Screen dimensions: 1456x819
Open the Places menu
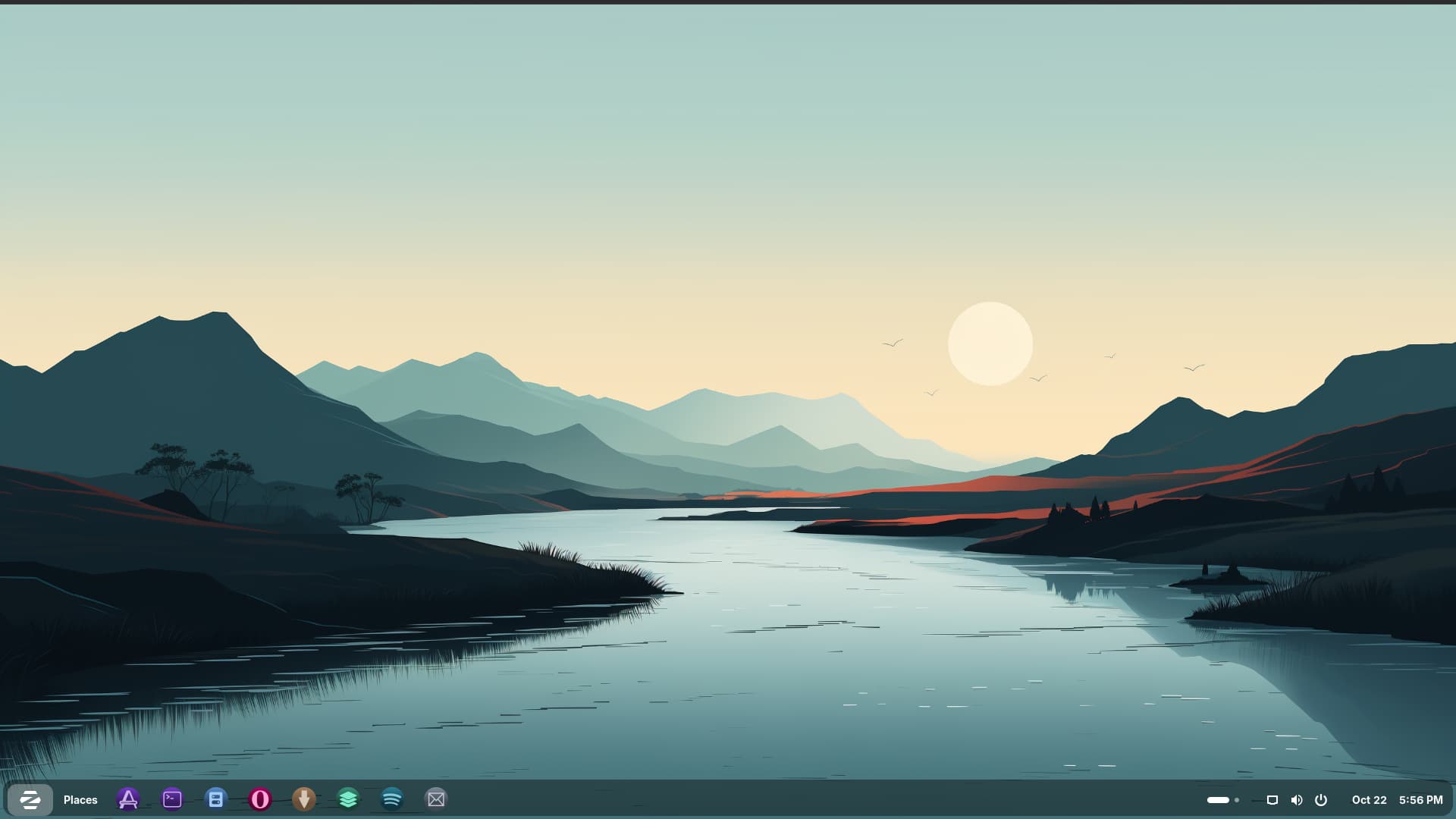click(x=80, y=800)
